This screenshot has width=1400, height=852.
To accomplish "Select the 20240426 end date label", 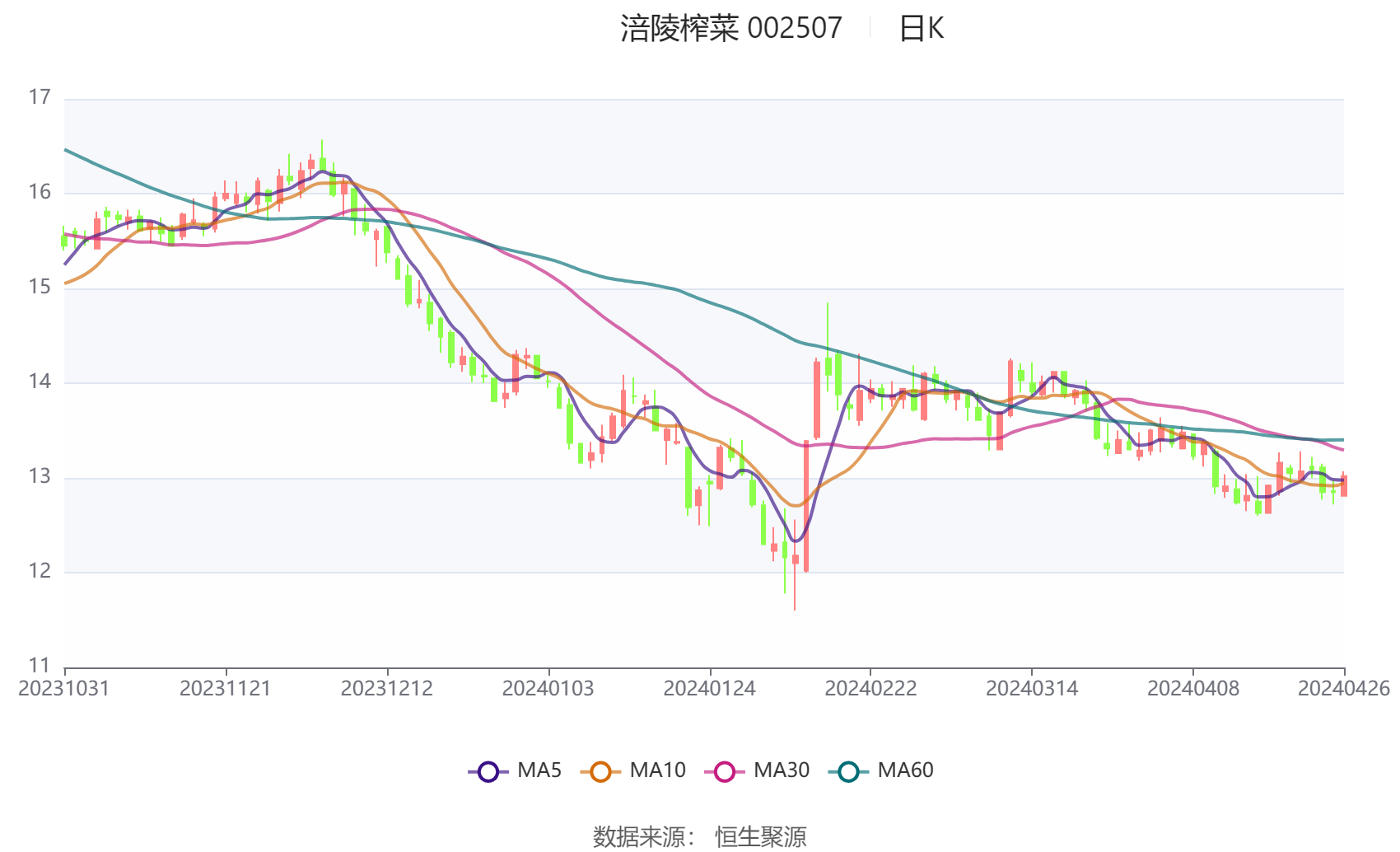I will click(1344, 689).
